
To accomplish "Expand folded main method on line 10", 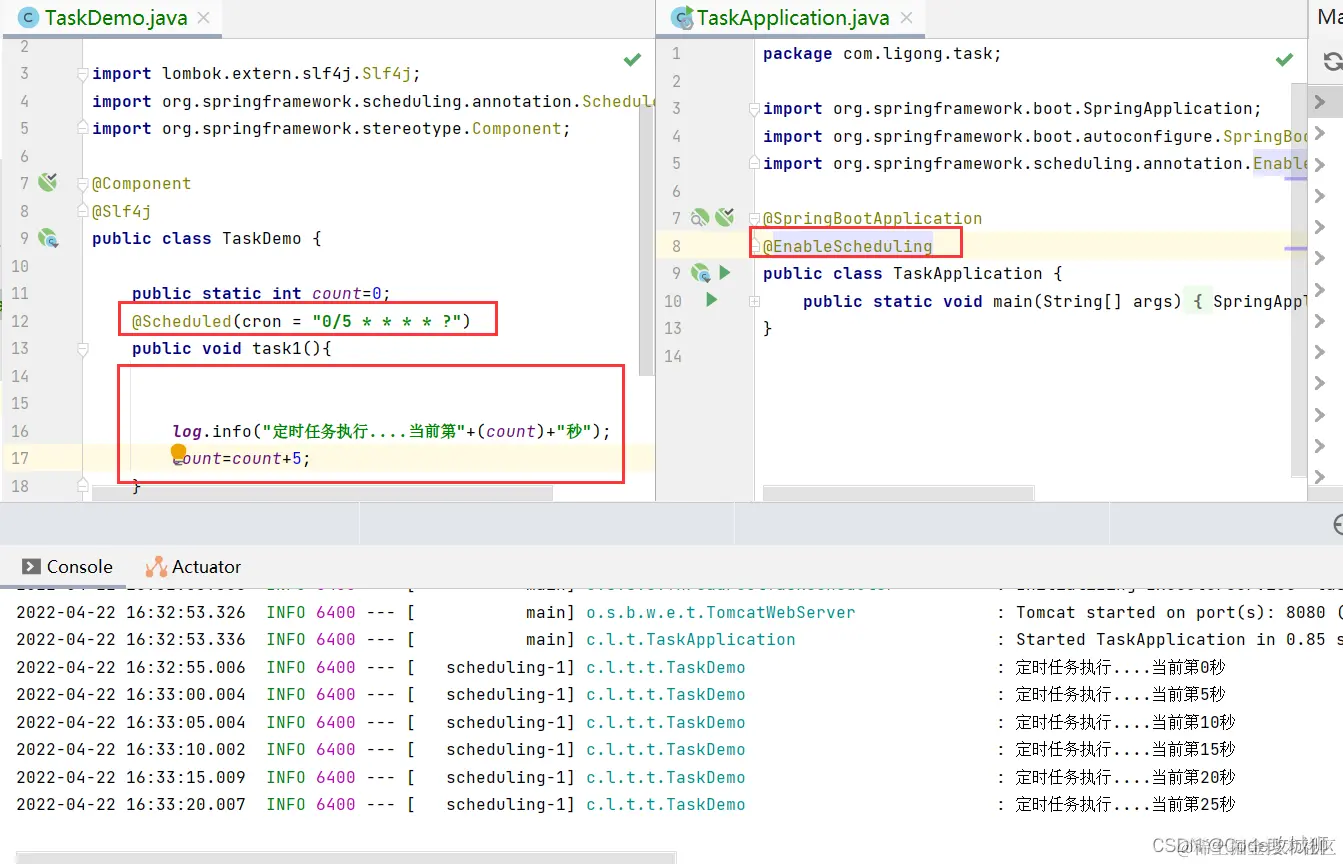I will point(755,301).
